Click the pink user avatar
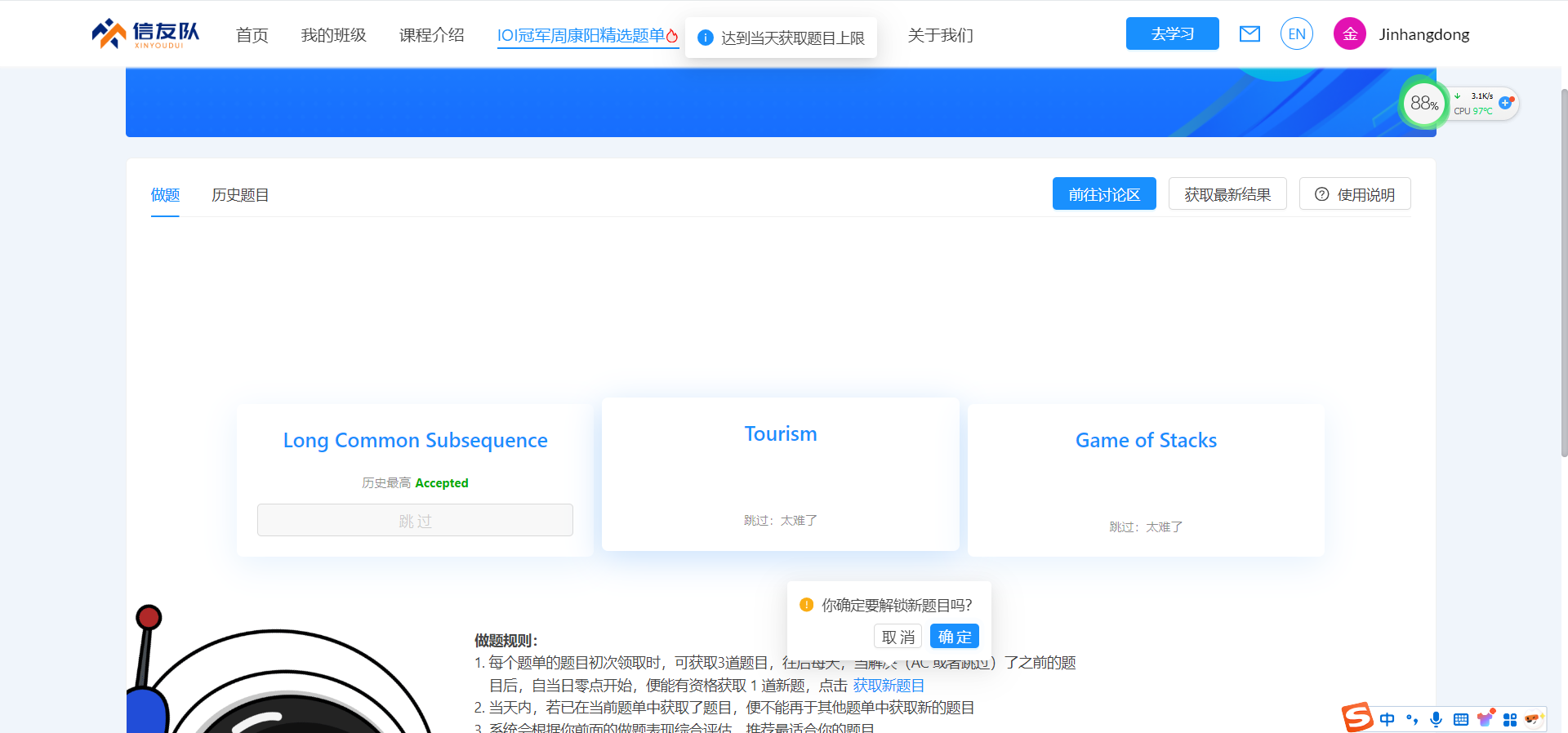Image resolution: width=1568 pixels, height=733 pixels. coord(1350,33)
